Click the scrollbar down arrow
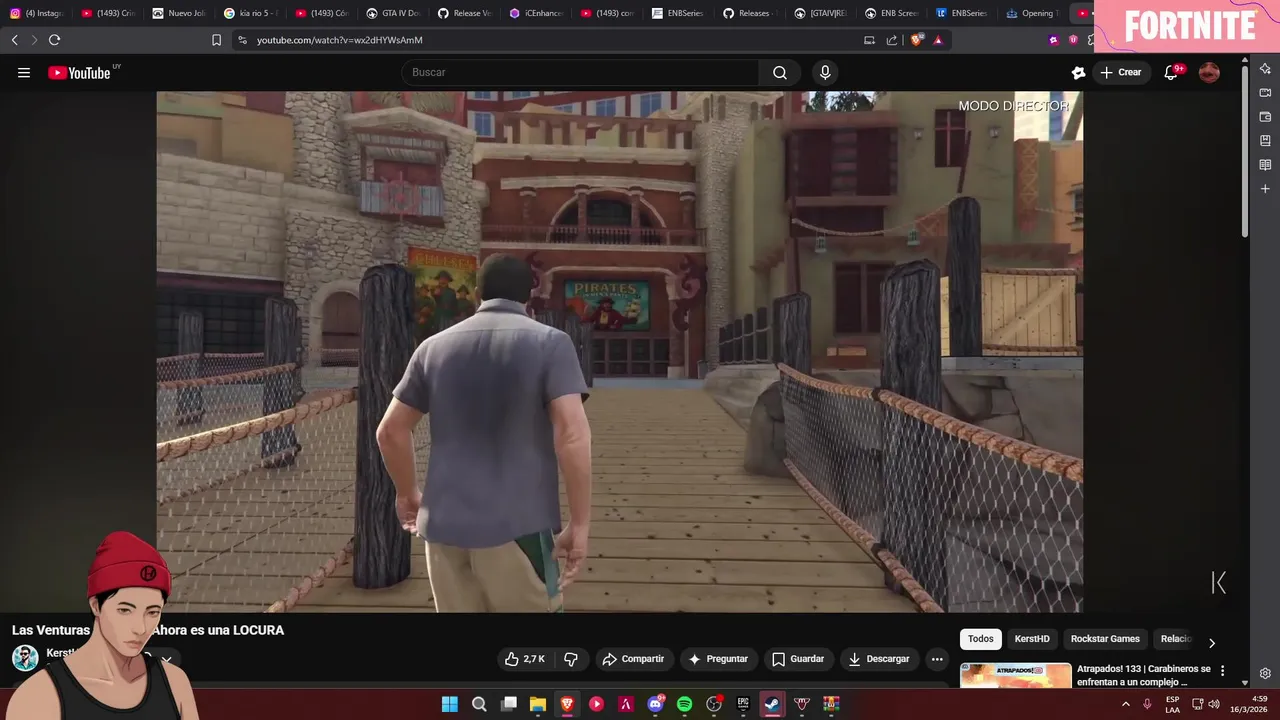Image resolution: width=1280 pixels, height=720 pixels. 1244,682
